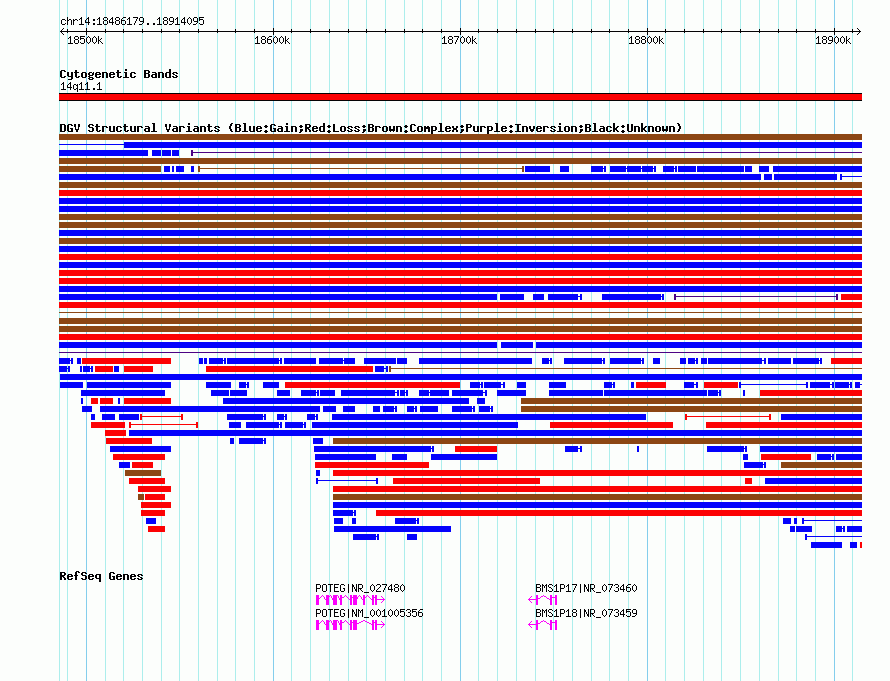This screenshot has width=890, height=681.
Task: Open the DGV Structural Variants track title
Action: tap(371, 128)
